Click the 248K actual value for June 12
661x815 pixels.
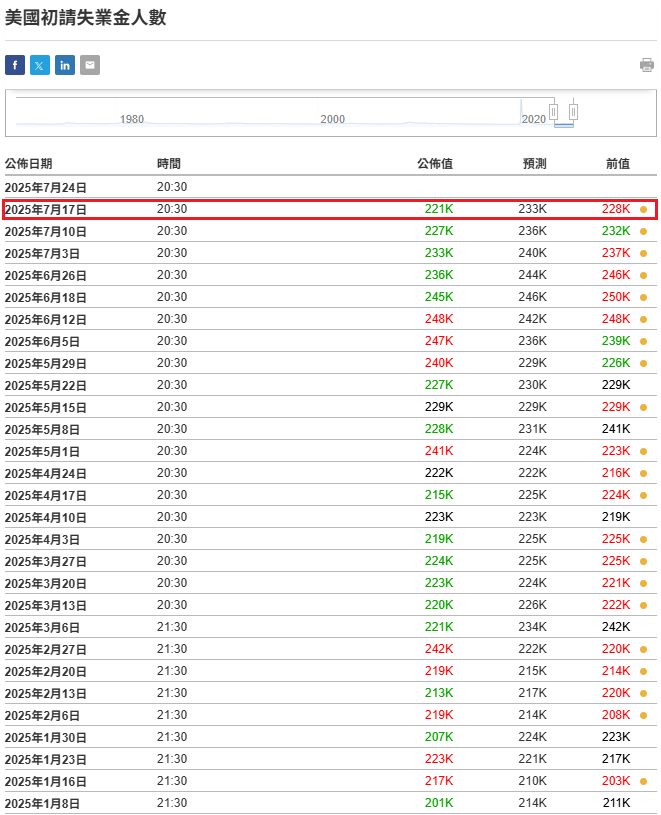tap(439, 320)
